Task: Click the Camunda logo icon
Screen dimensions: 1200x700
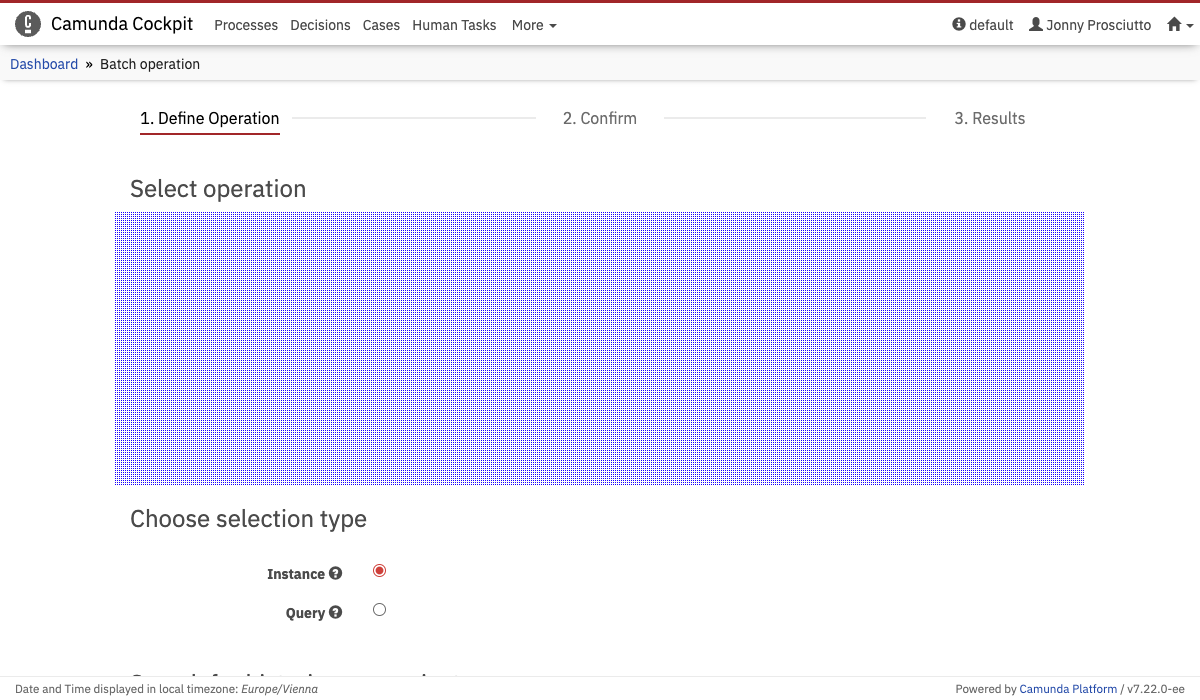Action: tap(28, 25)
